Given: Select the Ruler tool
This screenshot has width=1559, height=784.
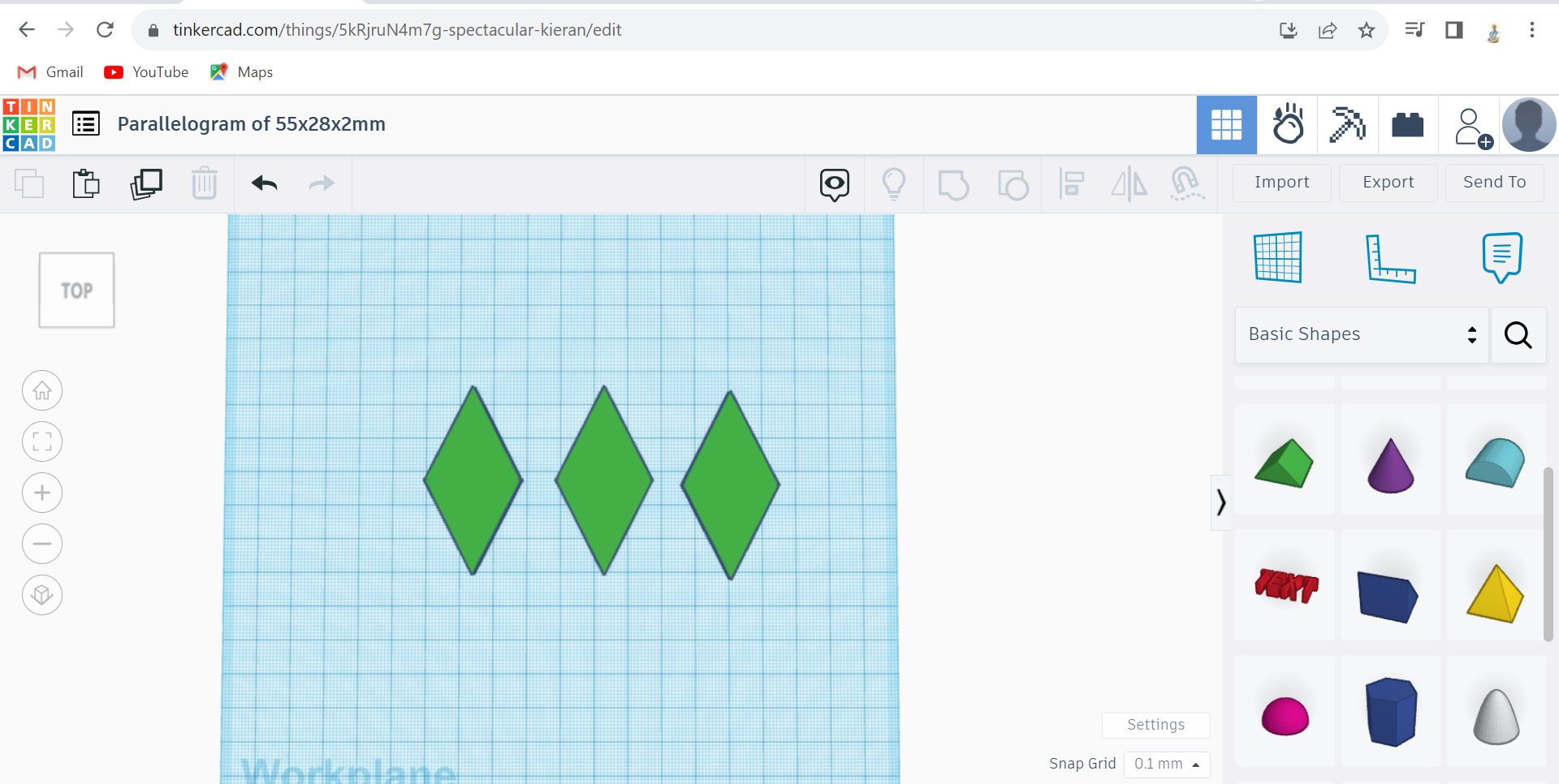Looking at the screenshot, I should 1392,257.
